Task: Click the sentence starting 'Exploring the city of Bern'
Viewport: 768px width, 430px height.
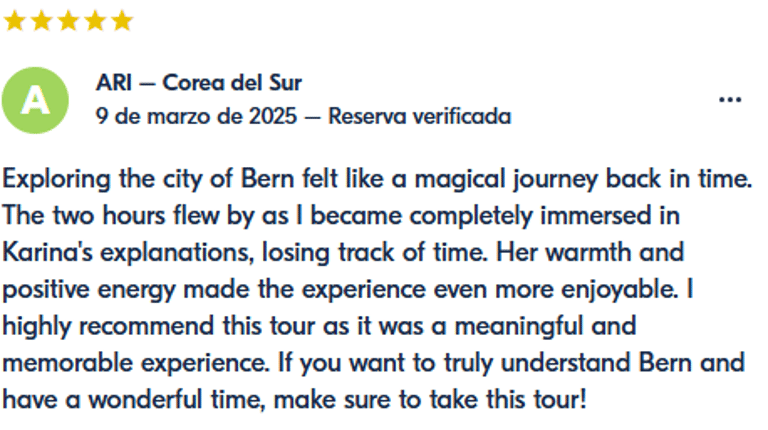Action: (x=377, y=179)
